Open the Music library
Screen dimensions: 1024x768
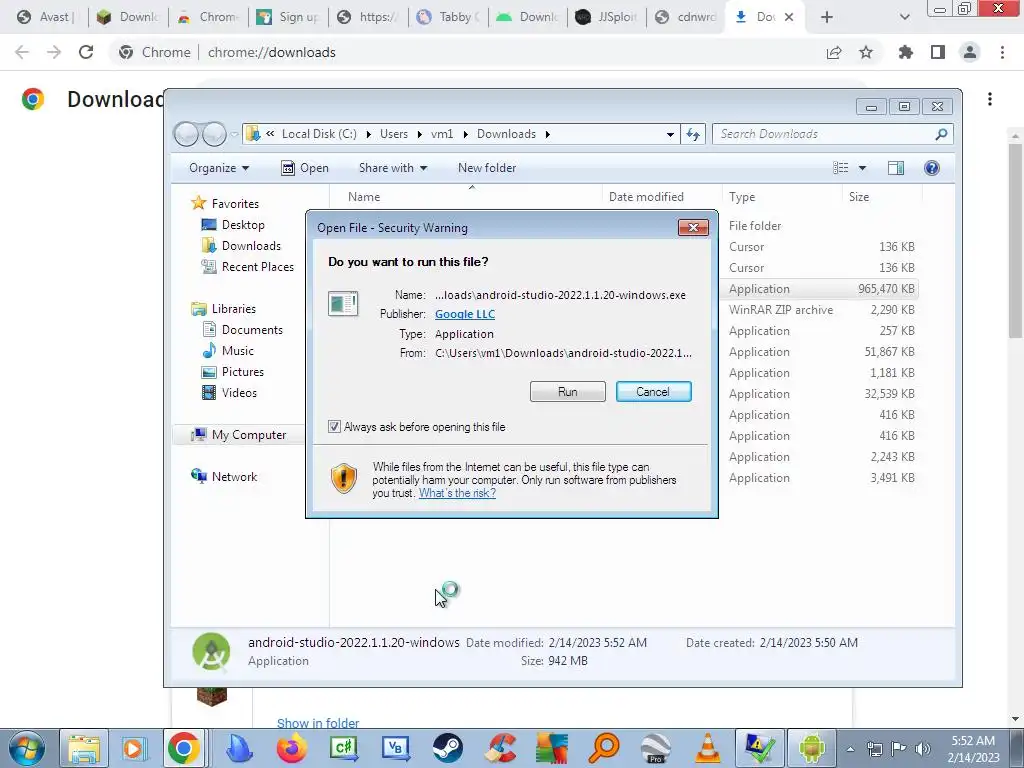coord(237,351)
